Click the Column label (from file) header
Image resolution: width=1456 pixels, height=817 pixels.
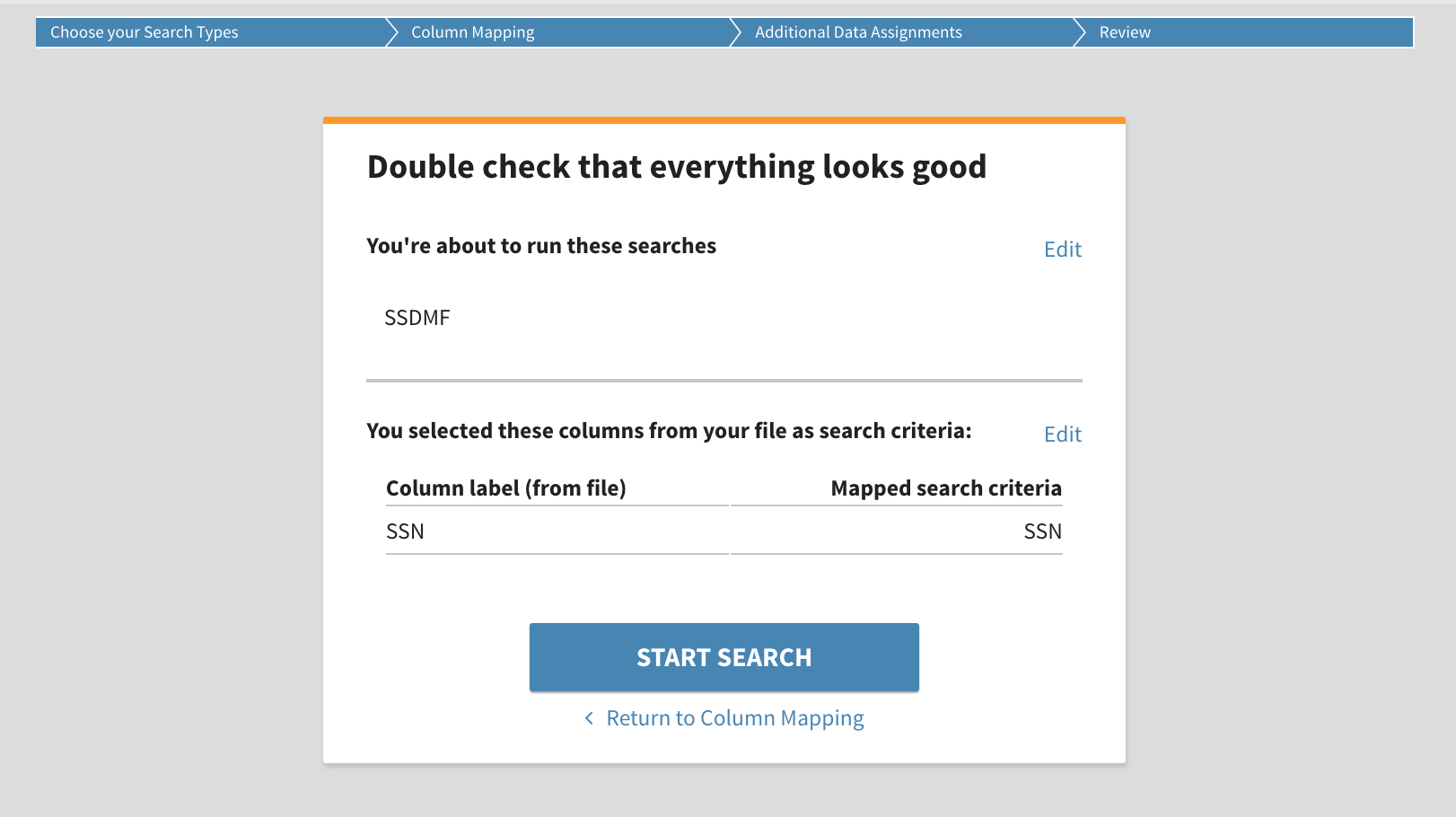click(x=507, y=488)
